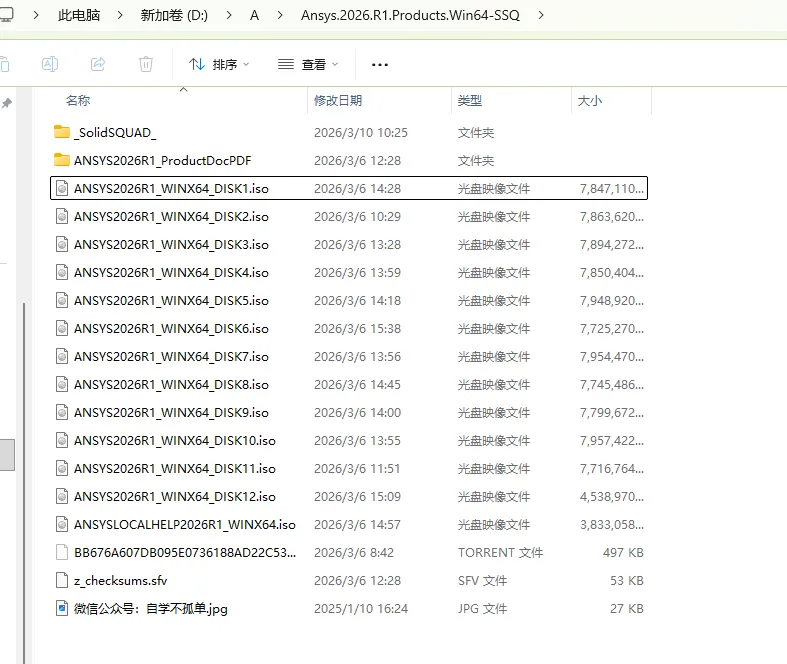This screenshot has width=787, height=664.
Task: Expand chevron after 新加卷 (D:) breadcrumb
Action: 229,15
